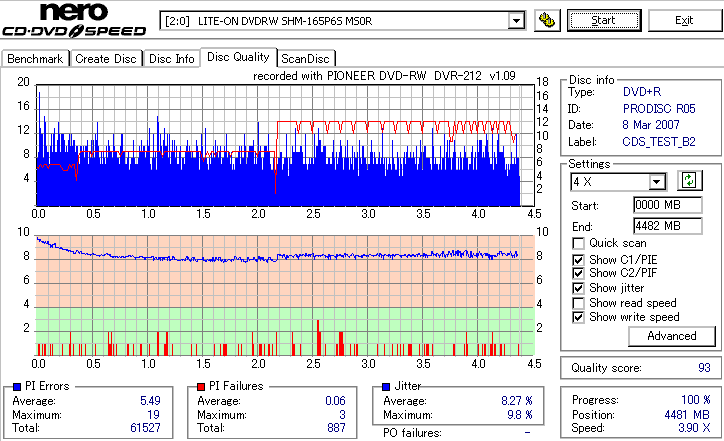Click the green refresh speed icon
724x441 pixels.
[689, 181]
